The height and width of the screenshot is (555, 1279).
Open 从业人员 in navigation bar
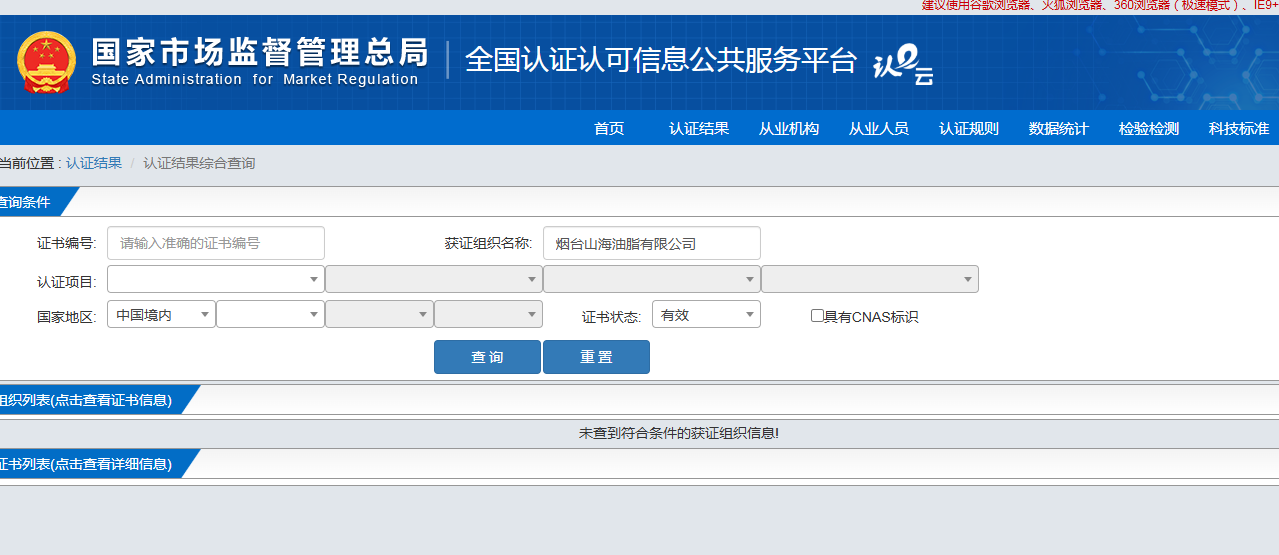coord(879,128)
